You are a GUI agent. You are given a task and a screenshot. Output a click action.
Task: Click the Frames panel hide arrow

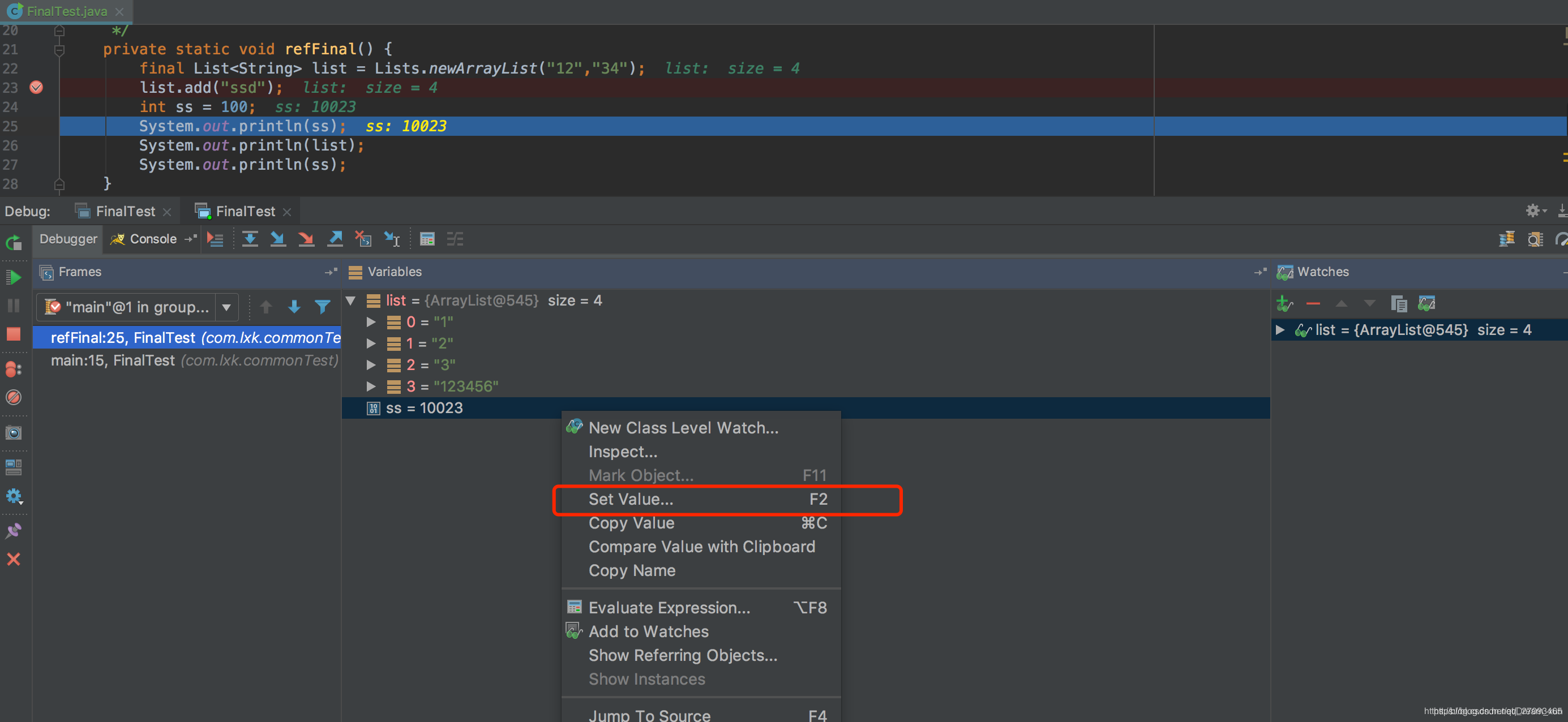coord(331,272)
